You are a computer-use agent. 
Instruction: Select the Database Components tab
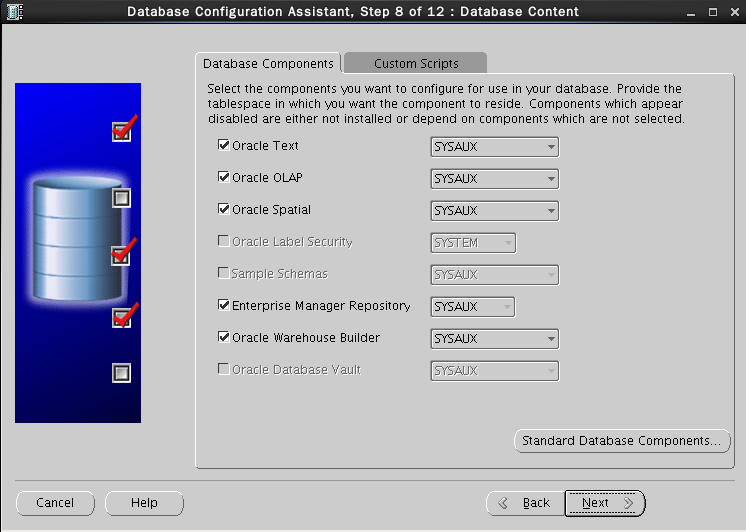pyautogui.click(x=268, y=63)
